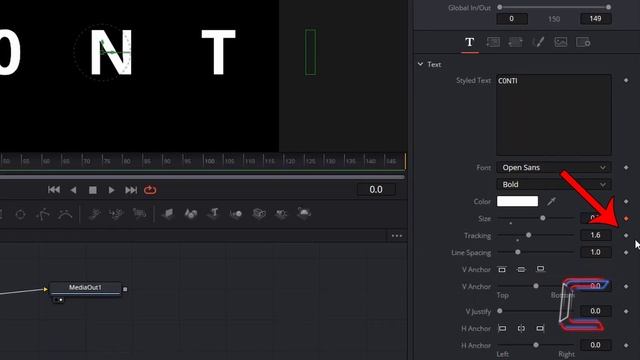Open the node editor three-dot options menu

click(x=397, y=236)
